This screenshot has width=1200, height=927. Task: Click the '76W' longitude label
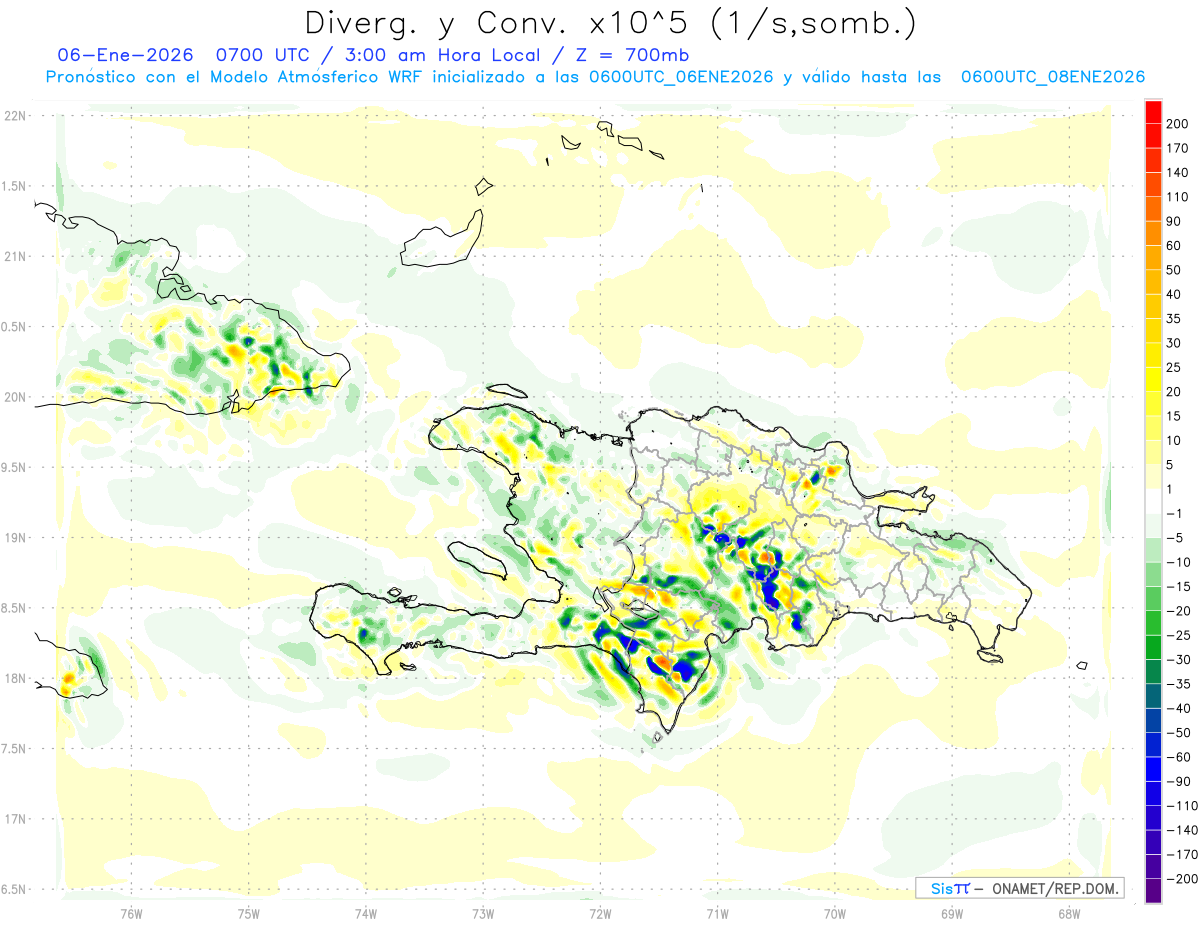(x=131, y=913)
